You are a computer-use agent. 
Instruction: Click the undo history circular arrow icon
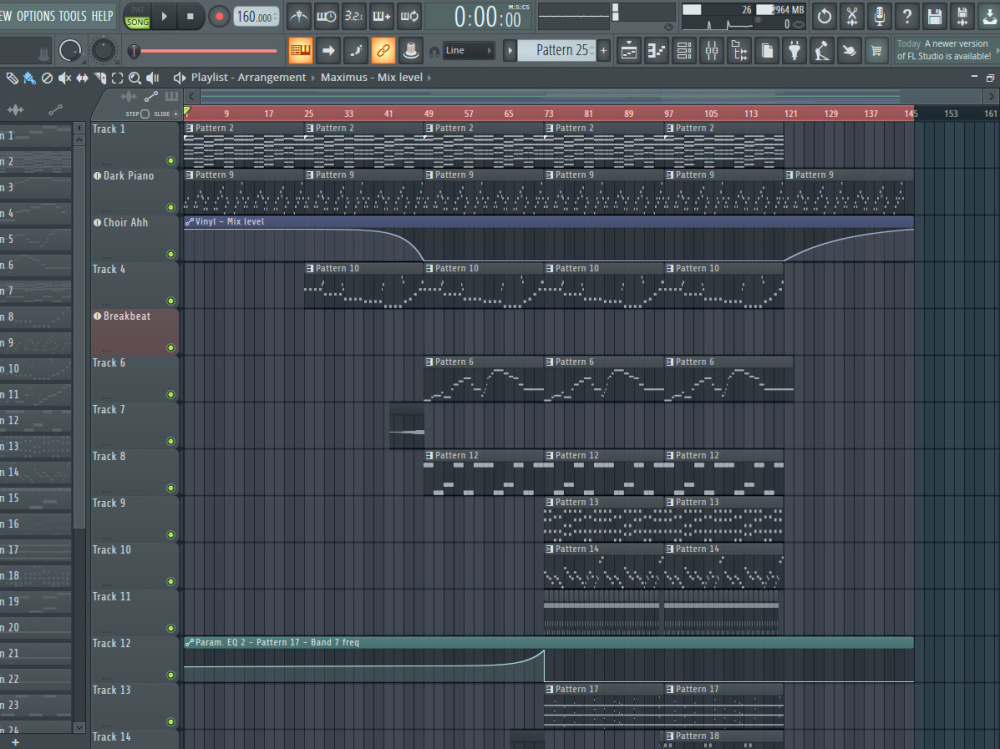pos(825,16)
